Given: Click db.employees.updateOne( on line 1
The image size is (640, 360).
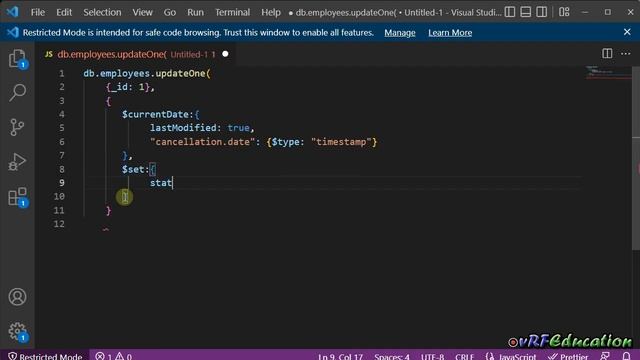Looking at the screenshot, I should [147, 73].
